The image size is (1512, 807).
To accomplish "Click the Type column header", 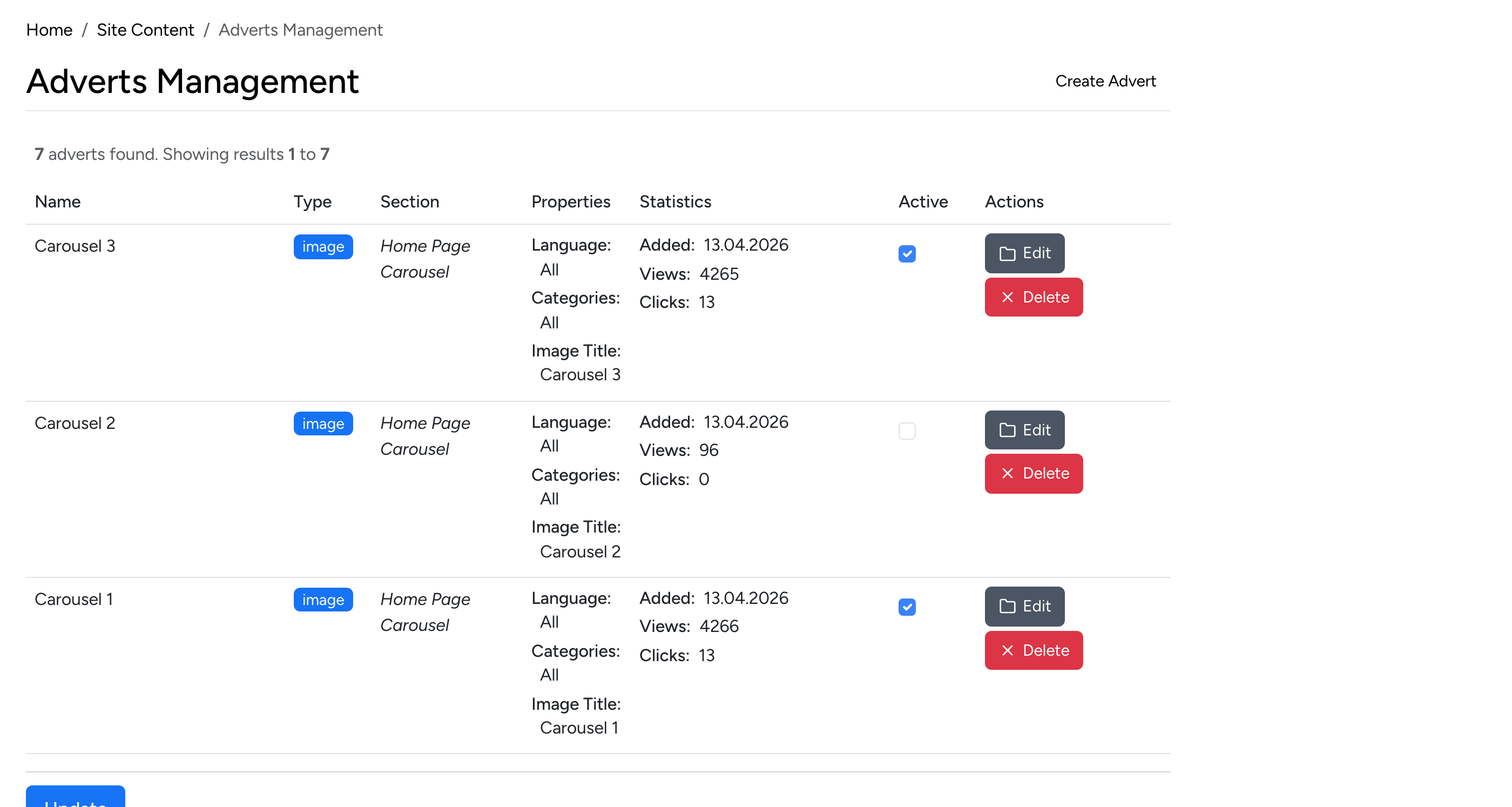I will [312, 201].
